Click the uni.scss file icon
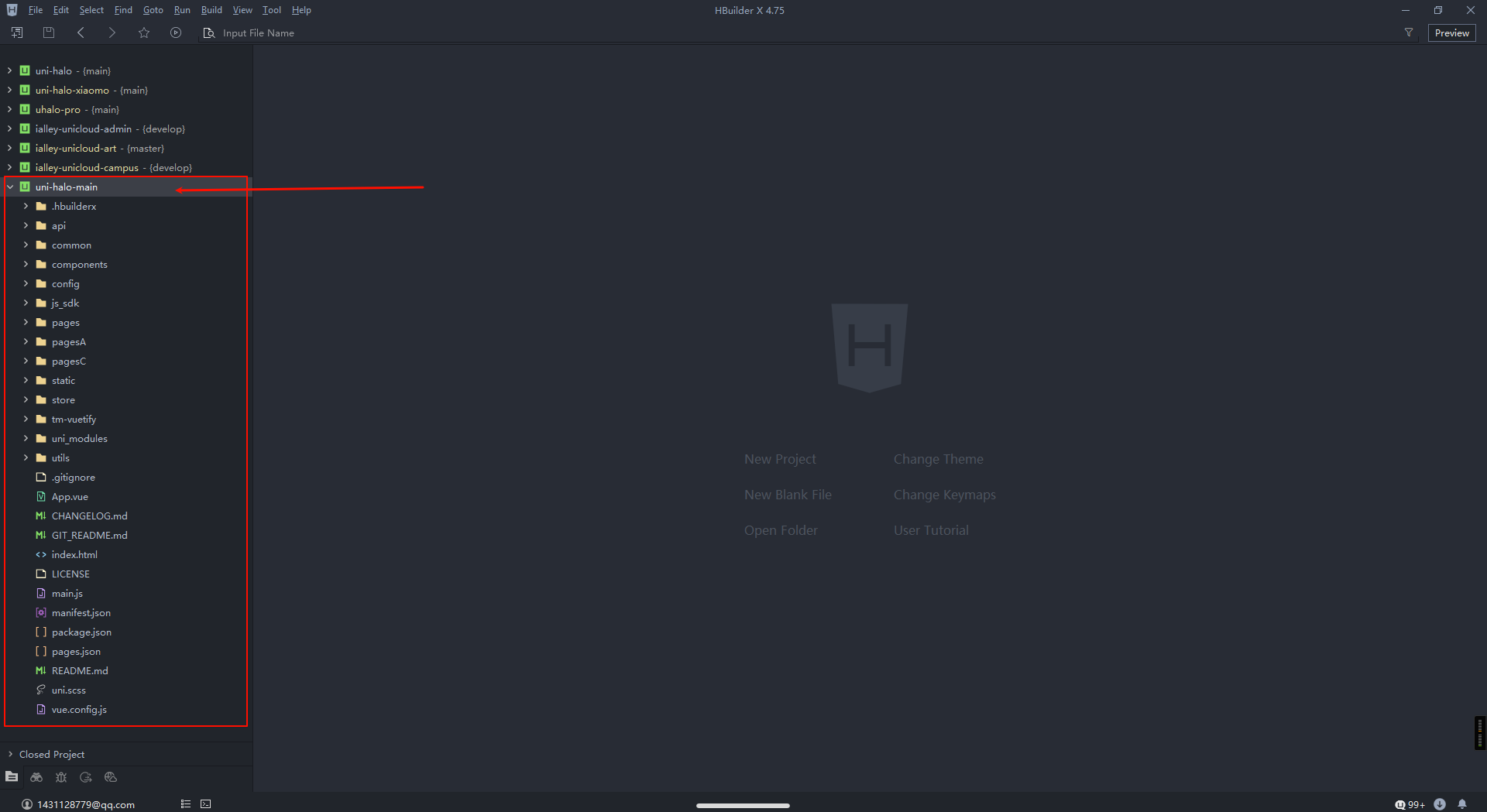The width and height of the screenshot is (1487, 812). pyautogui.click(x=41, y=690)
